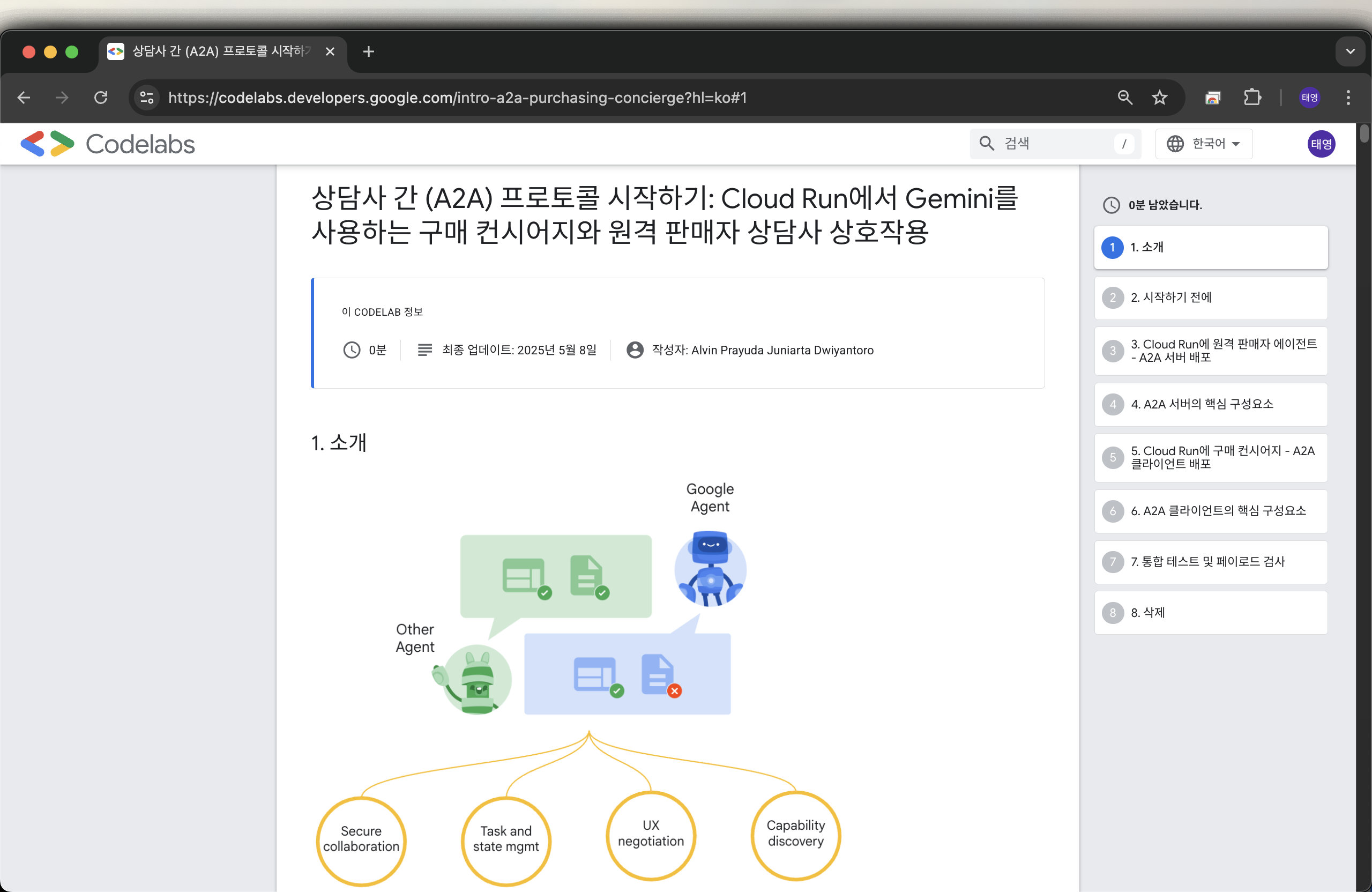This screenshot has height=892, width=1372.
Task: Click the slash shortcut key in search box
Action: tap(1123, 144)
